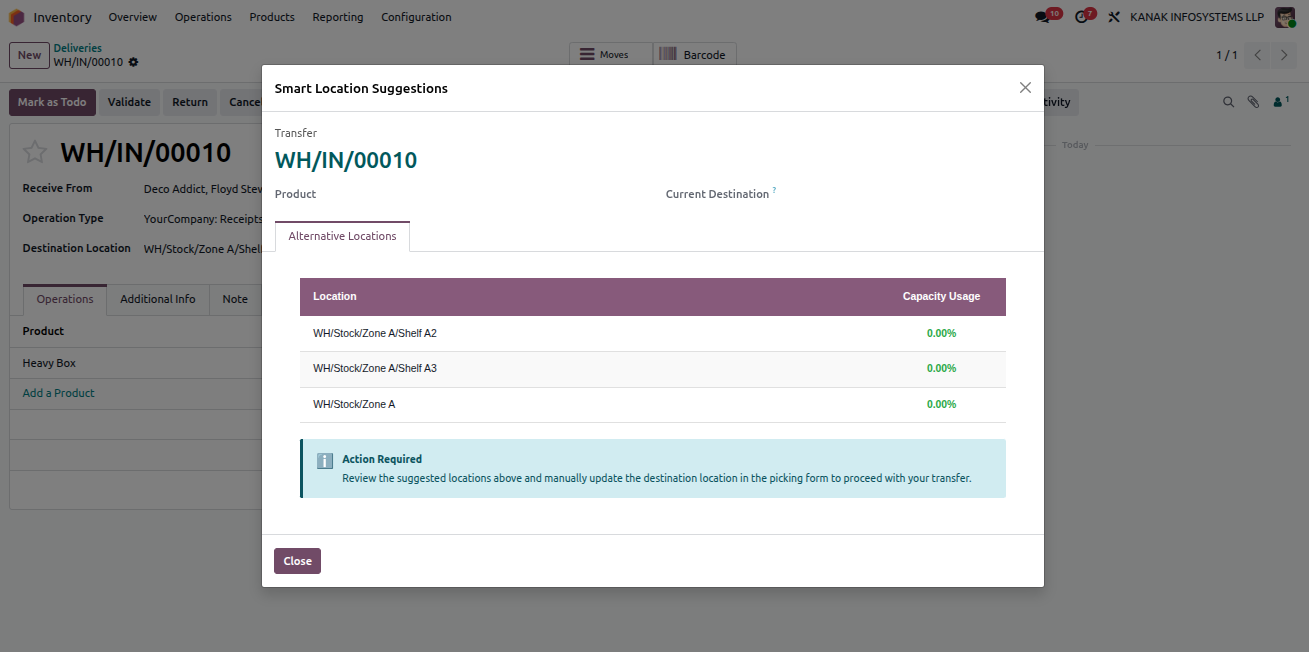Click the Inventory app logo icon
This screenshot has height=652, width=1309.
pos(17,17)
